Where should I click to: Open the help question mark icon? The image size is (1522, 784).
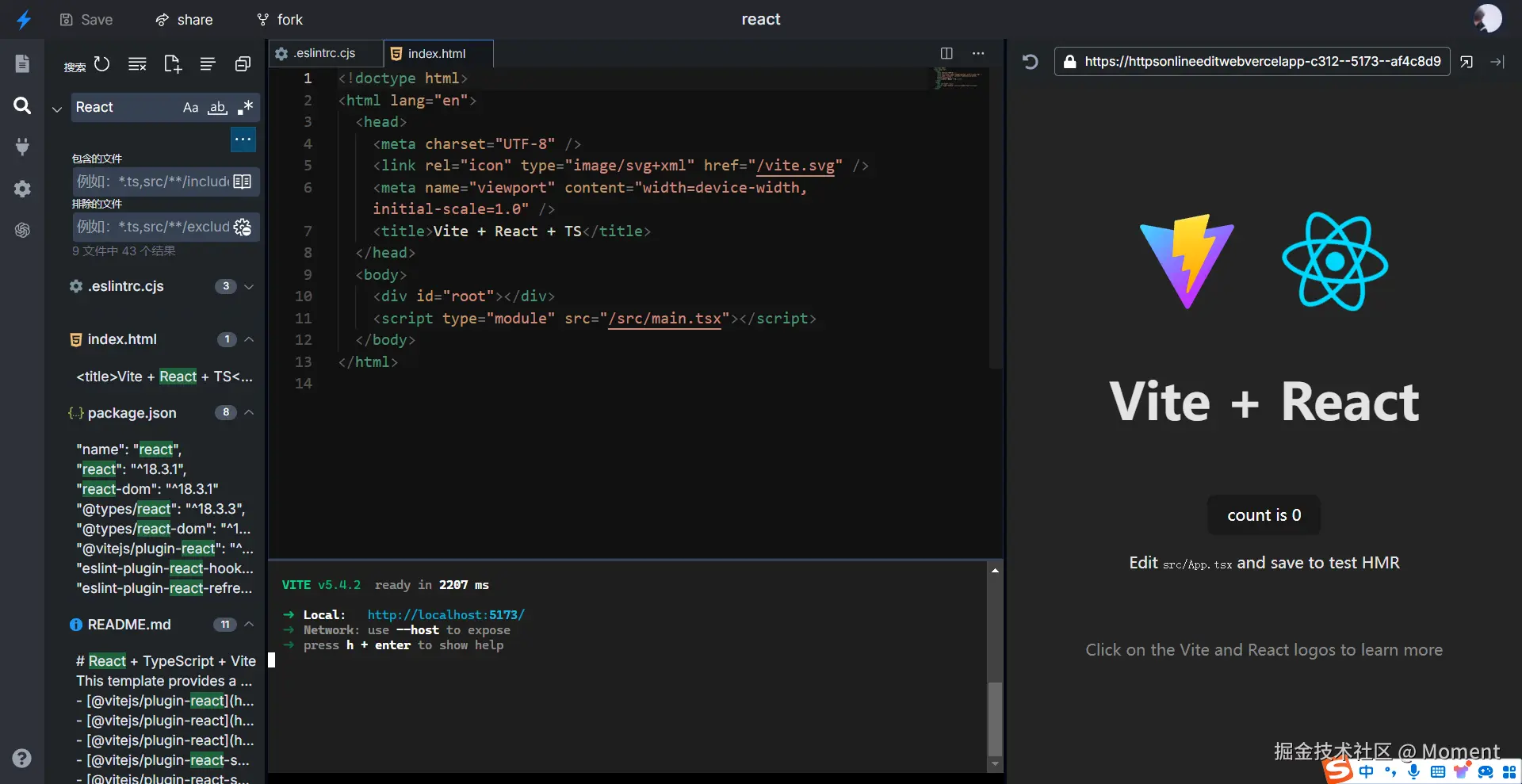coord(22,758)
